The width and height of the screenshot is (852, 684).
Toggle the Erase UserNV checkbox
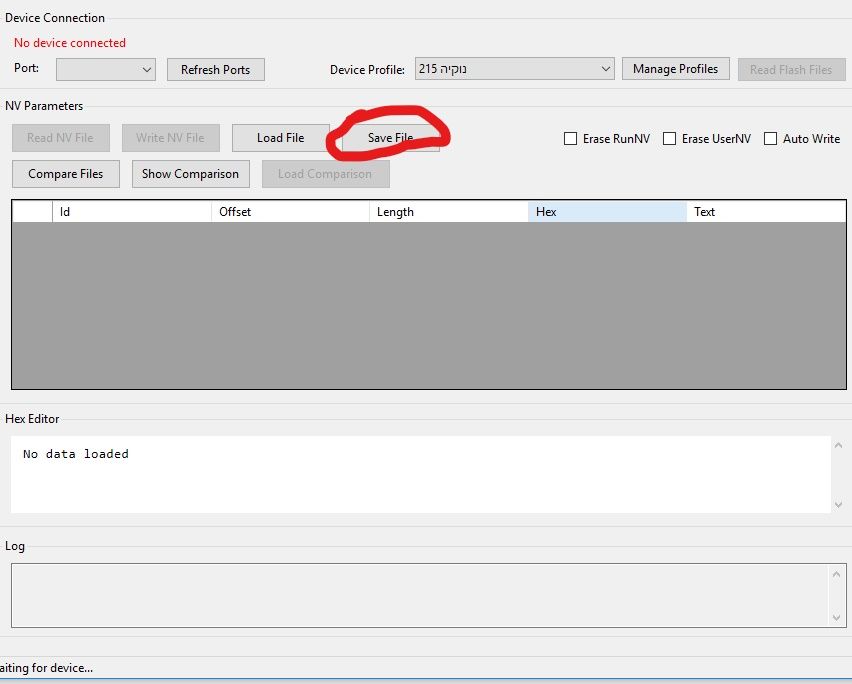click(670, 139)
